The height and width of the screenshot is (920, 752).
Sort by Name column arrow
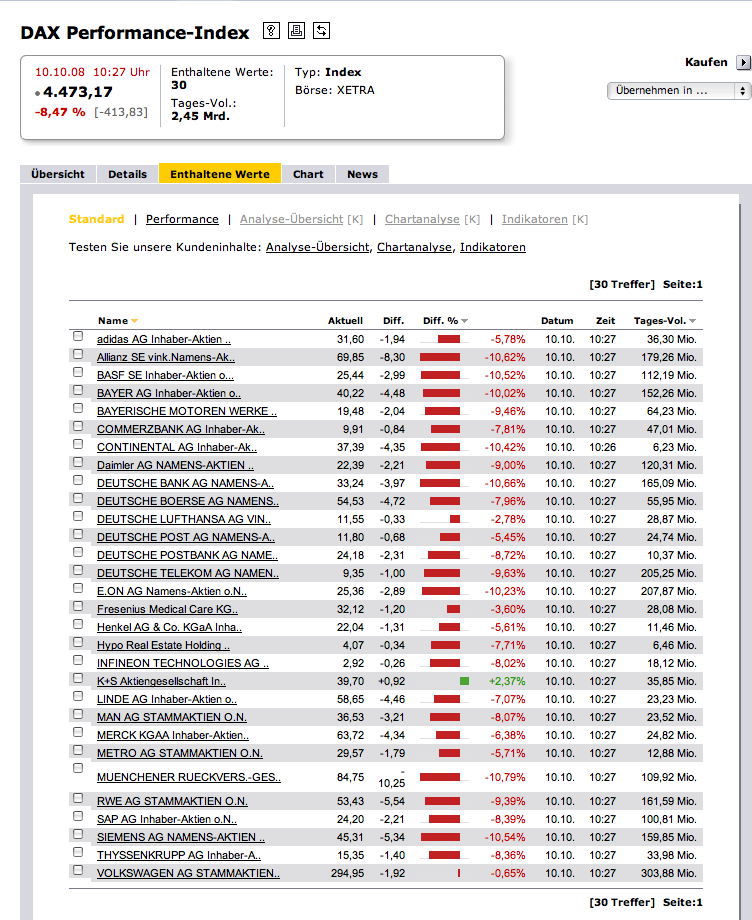(134, 321)
